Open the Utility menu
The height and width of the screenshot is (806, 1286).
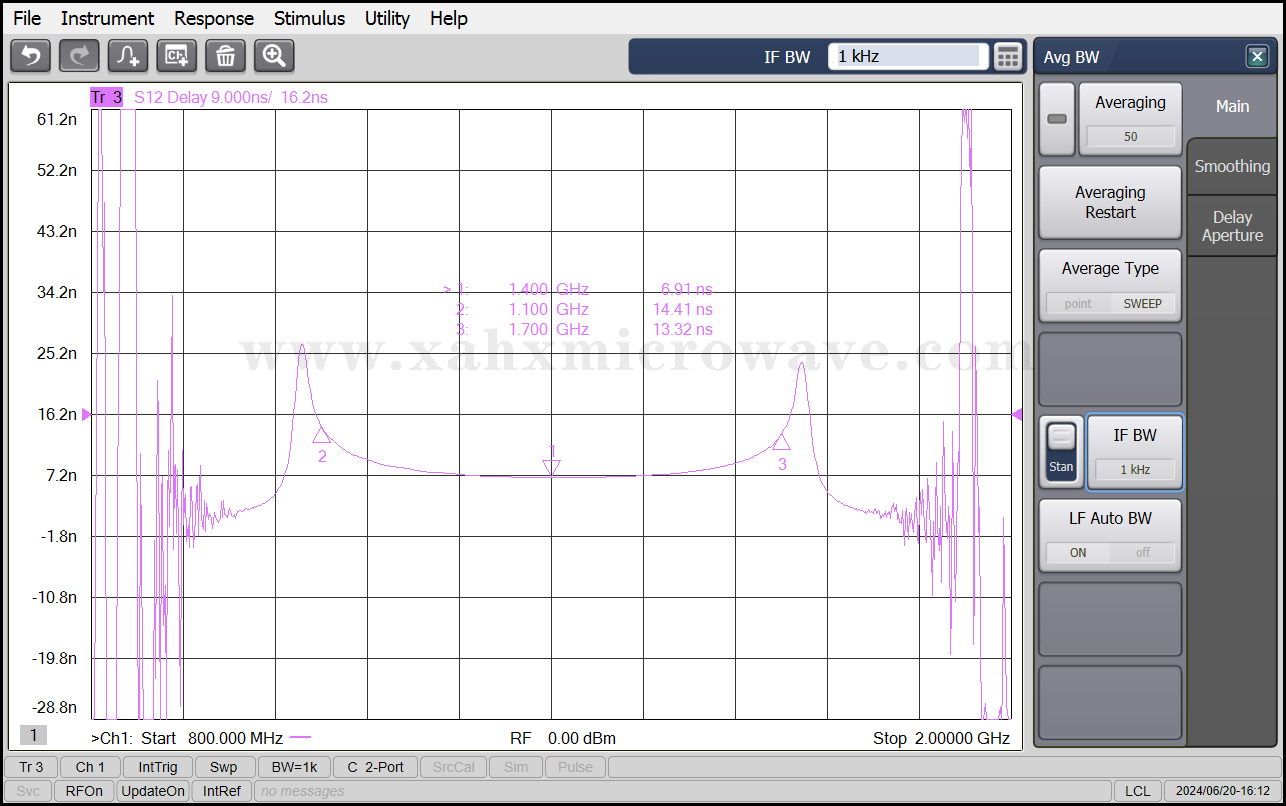tap(387, 18)
